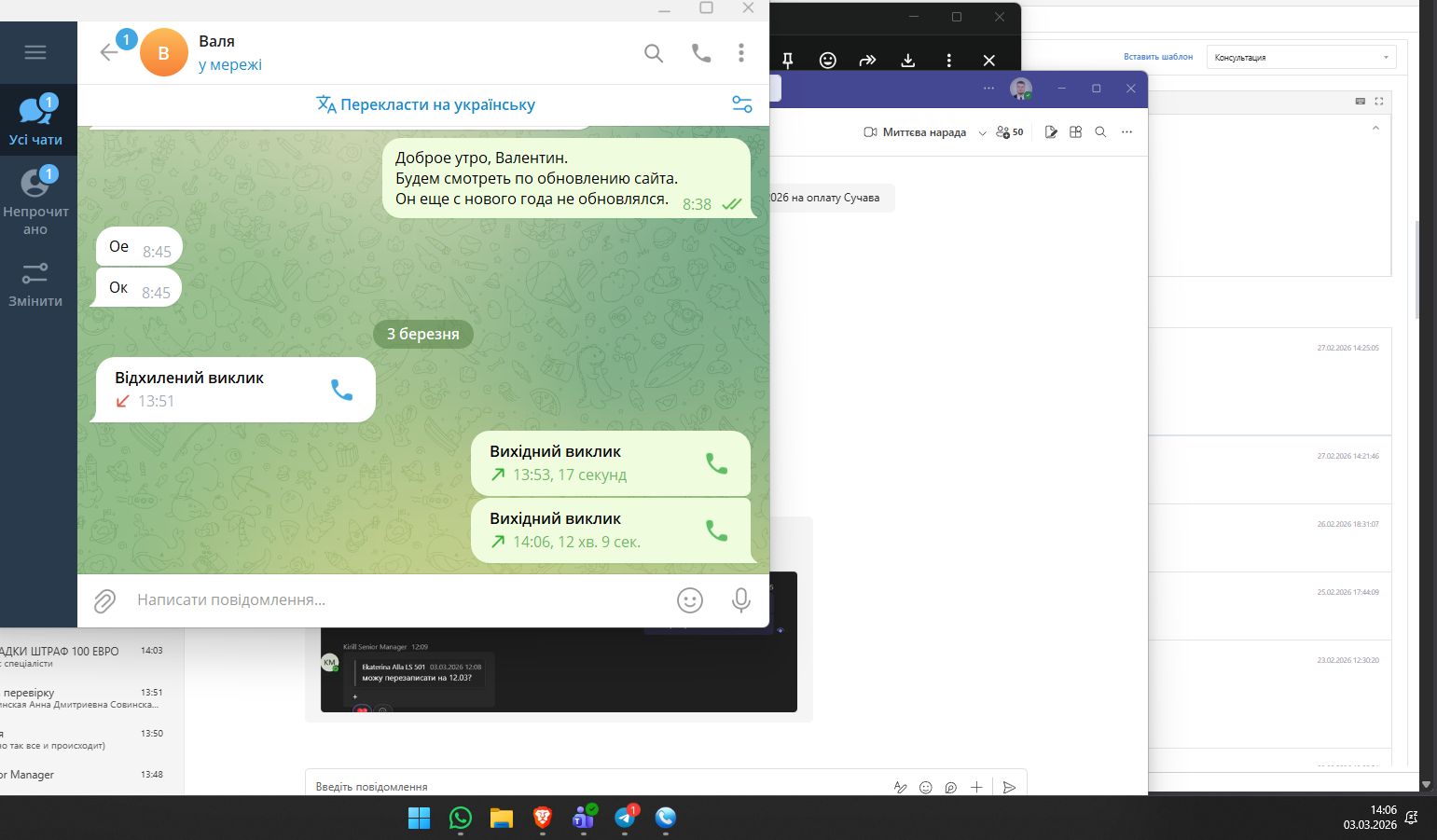Start a voice call with Валя
Viewport: 1437px width, 840px height.
pos(701,53)
